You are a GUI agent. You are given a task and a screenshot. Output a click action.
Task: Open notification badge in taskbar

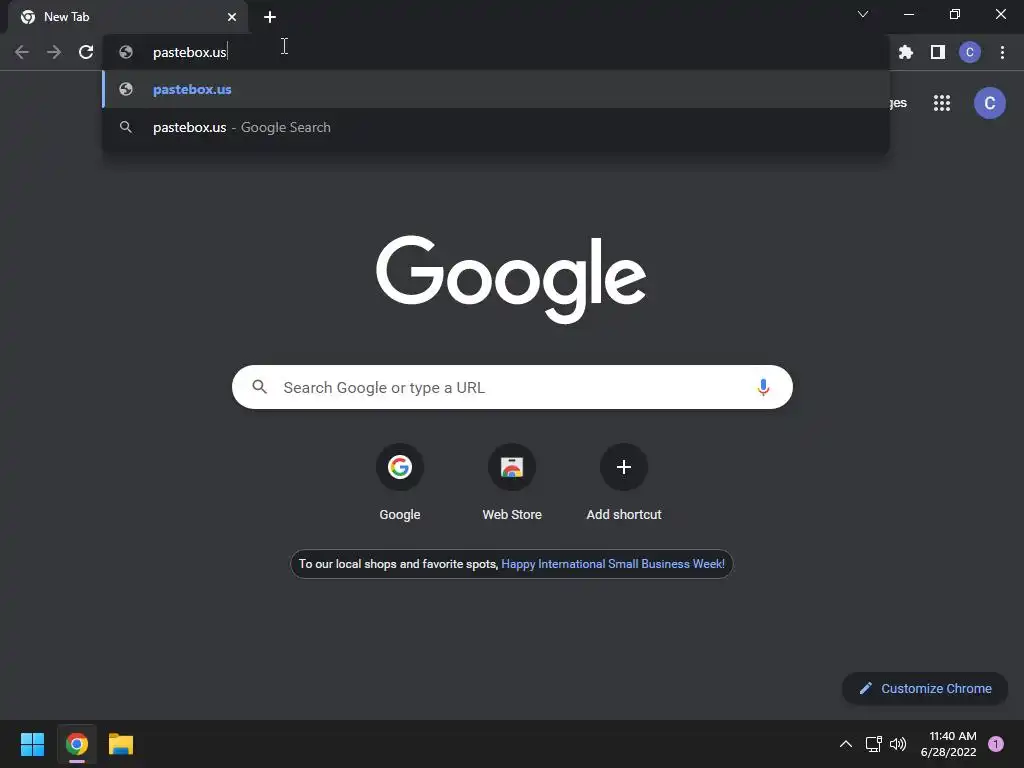coord(996,744)
